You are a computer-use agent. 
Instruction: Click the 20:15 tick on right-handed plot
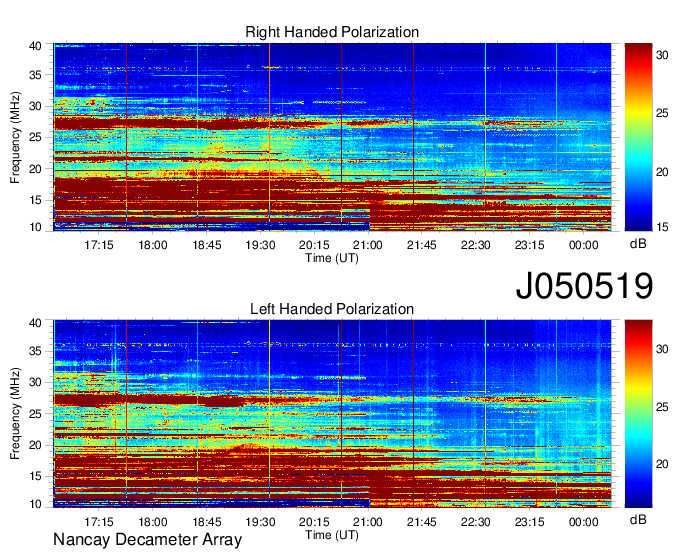click(x=314, y=245)
